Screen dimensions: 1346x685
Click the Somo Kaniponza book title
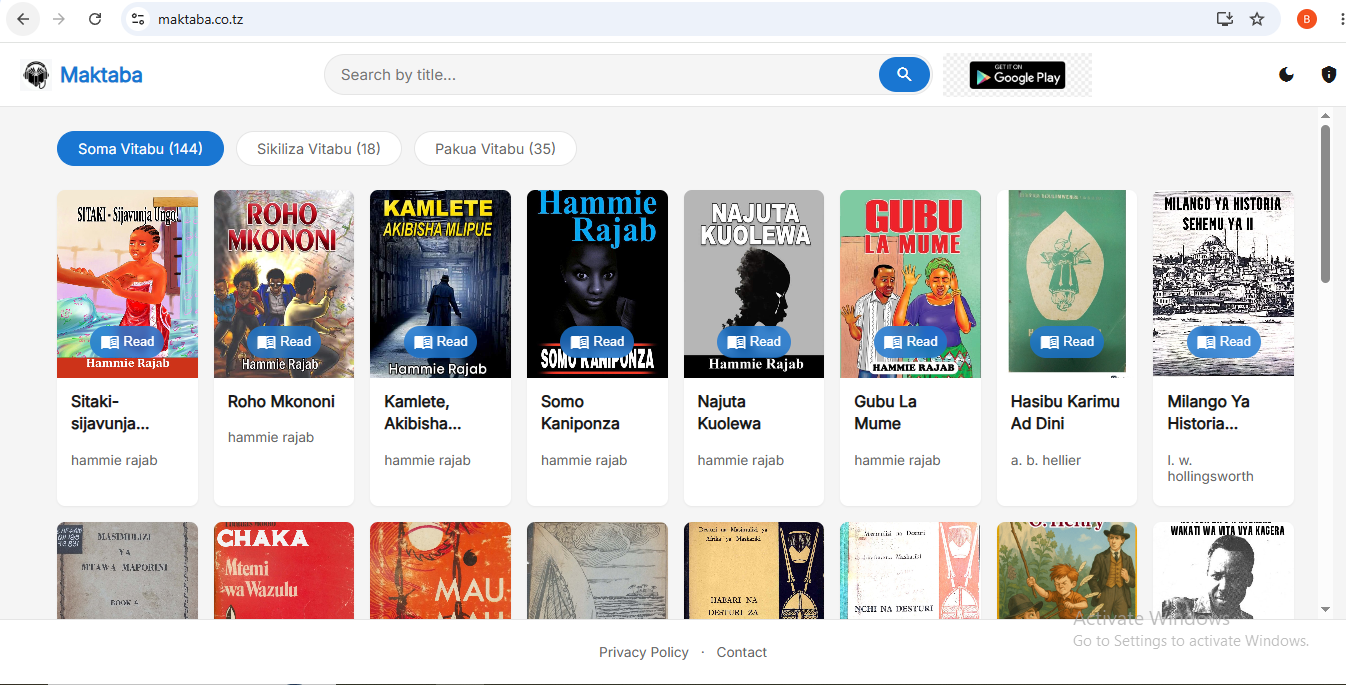click(x=580, y=413)
